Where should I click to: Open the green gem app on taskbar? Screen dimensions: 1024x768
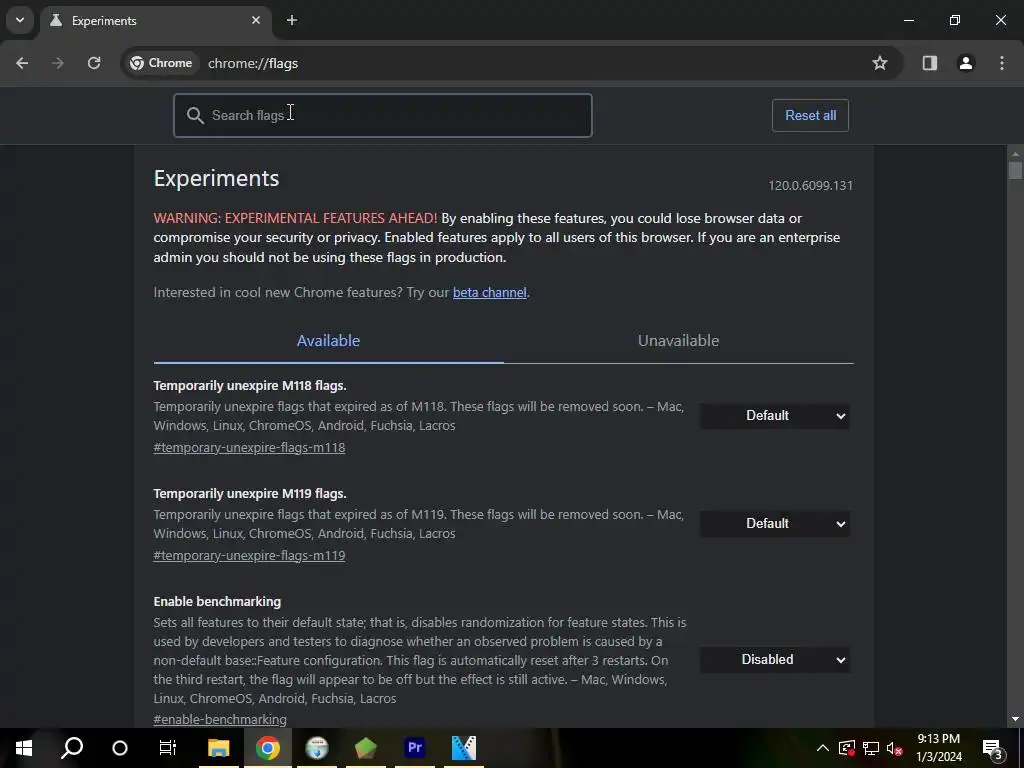click(366, 748)
